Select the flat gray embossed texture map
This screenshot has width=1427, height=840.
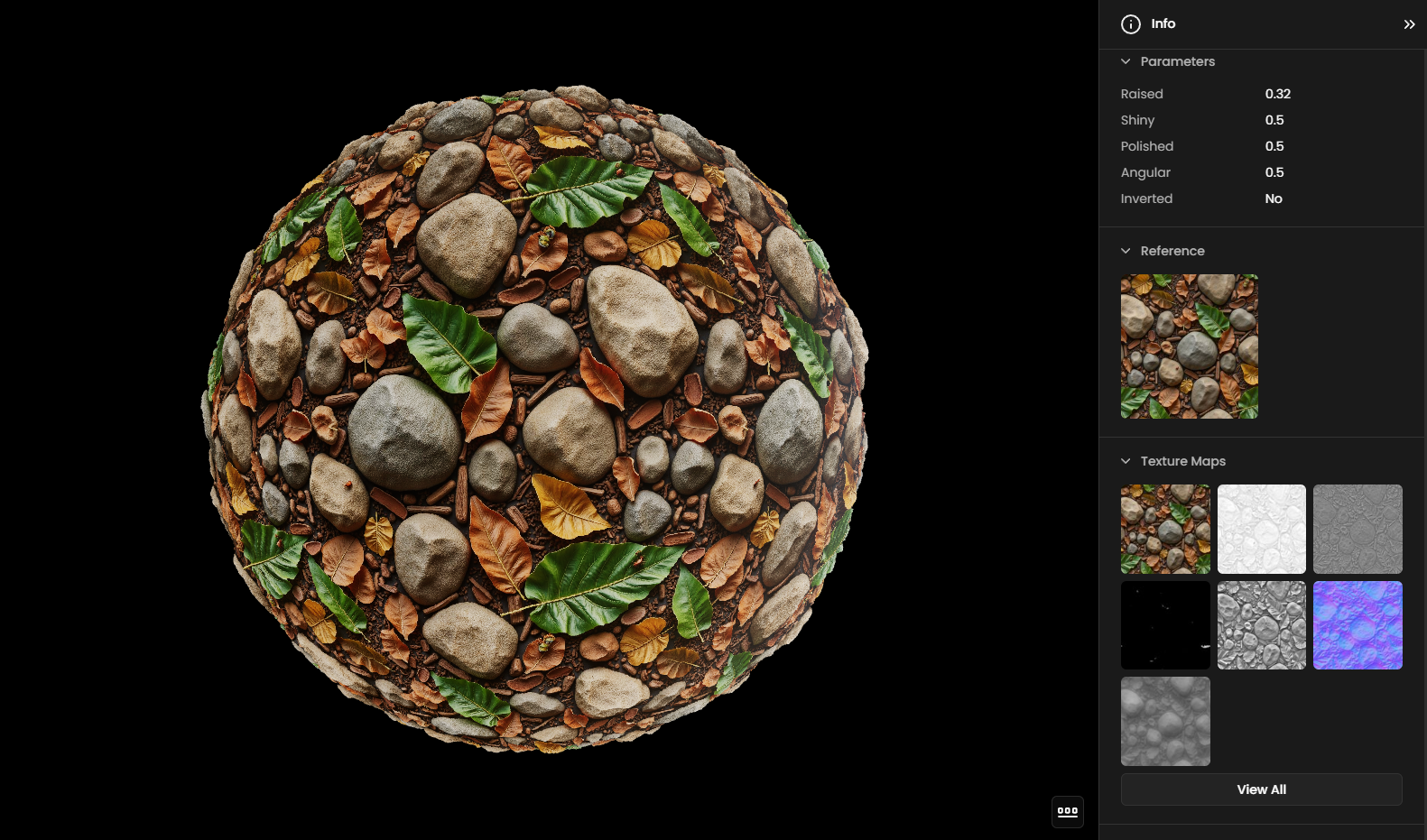pos(1358,529)
